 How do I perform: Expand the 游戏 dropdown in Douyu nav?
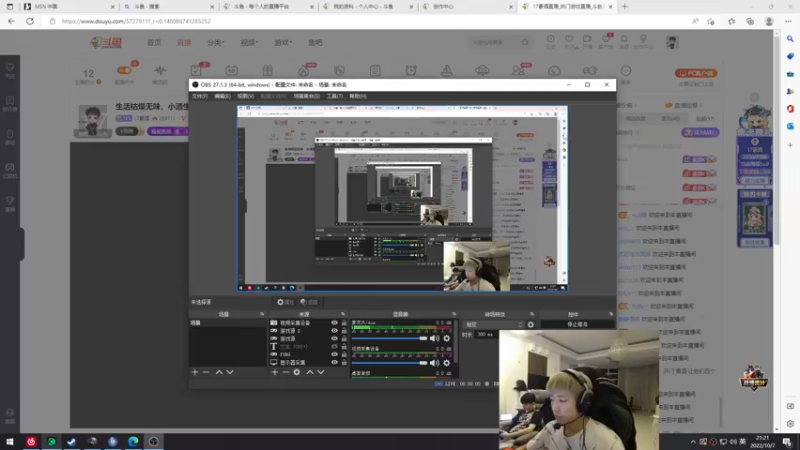tap(283, 42)
